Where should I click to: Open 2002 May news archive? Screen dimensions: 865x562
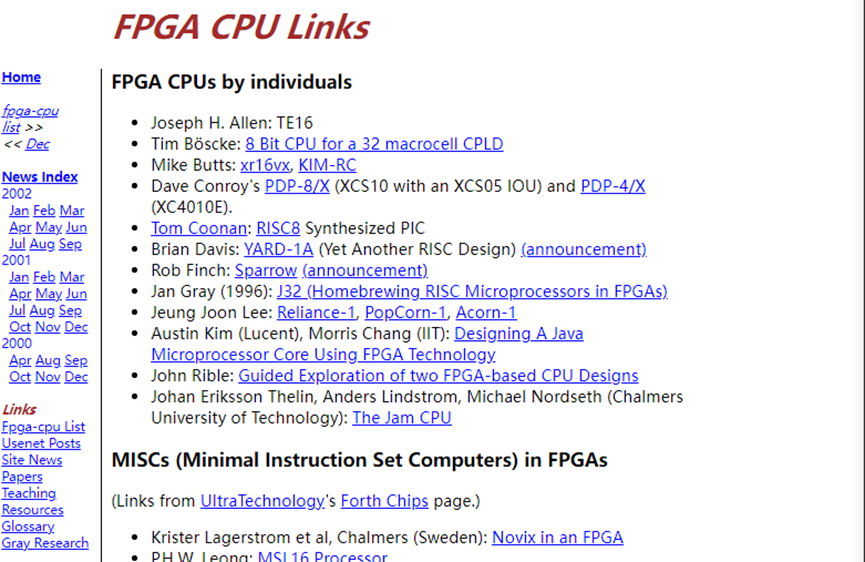coord(49,227)
